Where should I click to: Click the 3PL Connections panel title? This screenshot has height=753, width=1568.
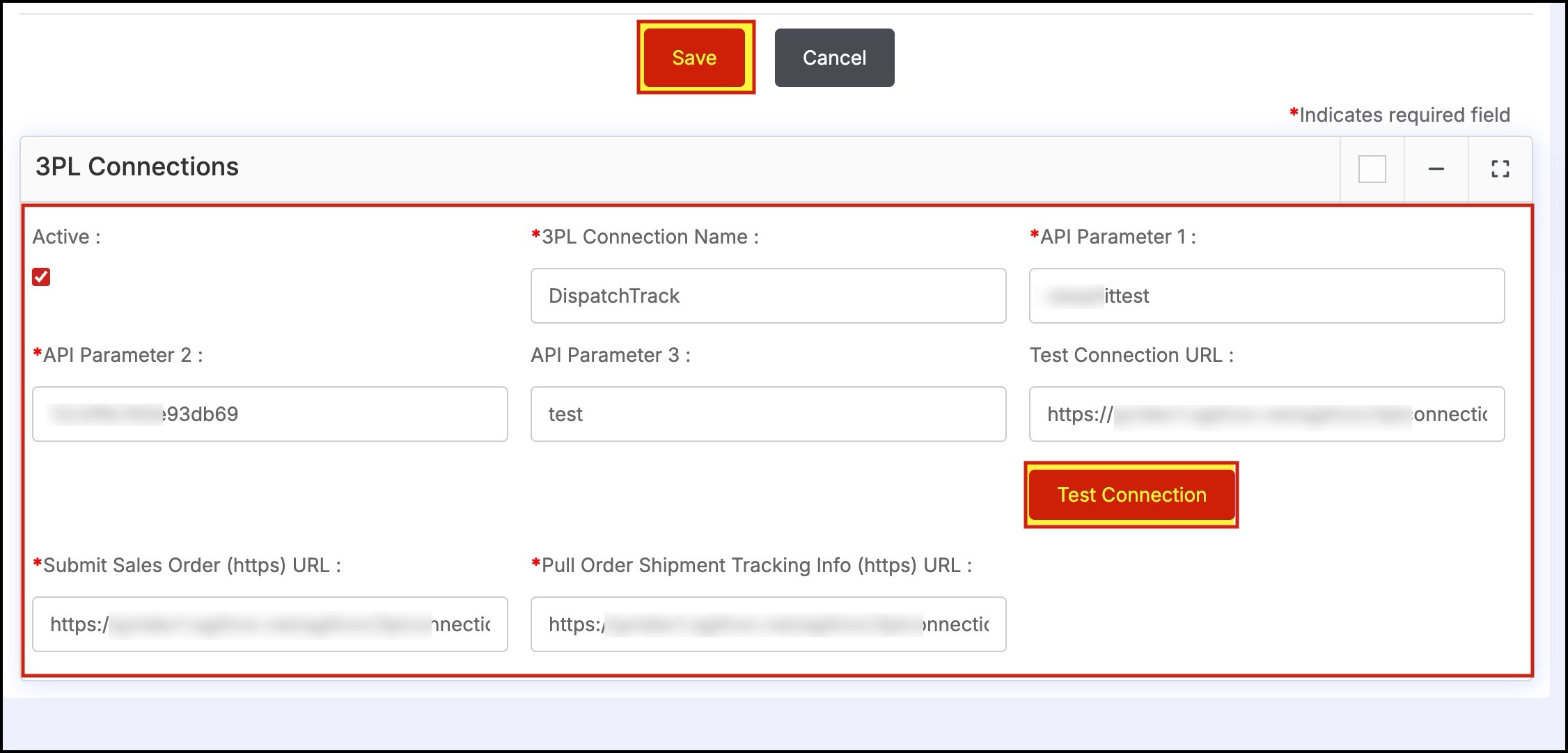(137, 167)
